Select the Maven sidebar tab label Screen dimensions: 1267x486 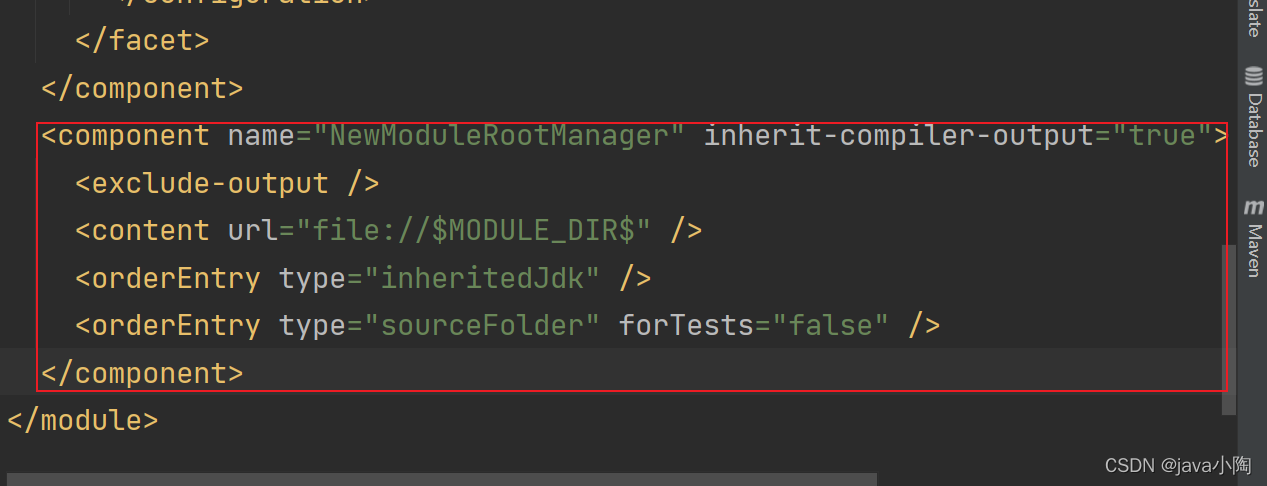pos(1253,250)
